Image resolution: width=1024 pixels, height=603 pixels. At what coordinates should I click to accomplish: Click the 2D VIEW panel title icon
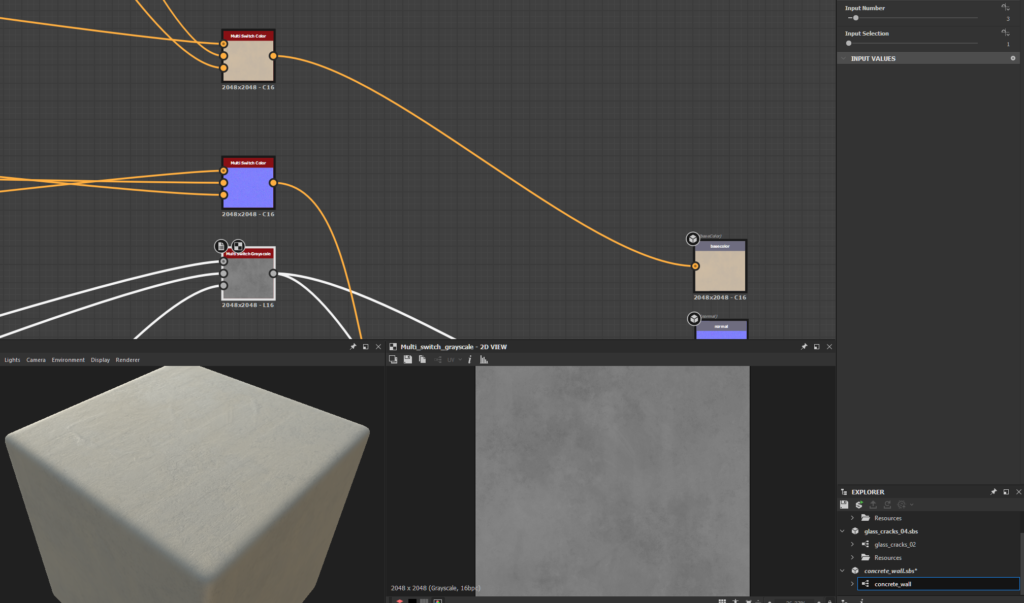coord(393,347)
